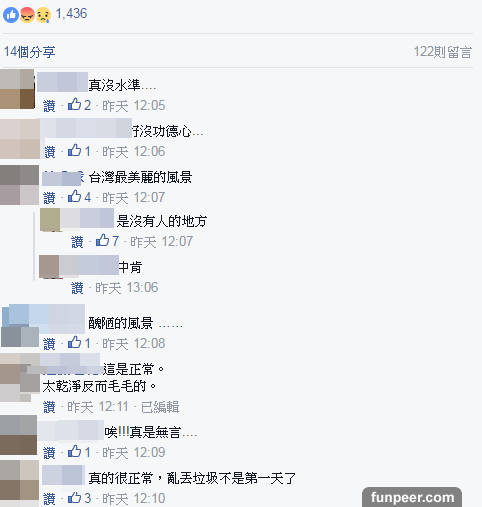
Task: Like the reply 是沒有人的地方
Action: pos(77,242)
